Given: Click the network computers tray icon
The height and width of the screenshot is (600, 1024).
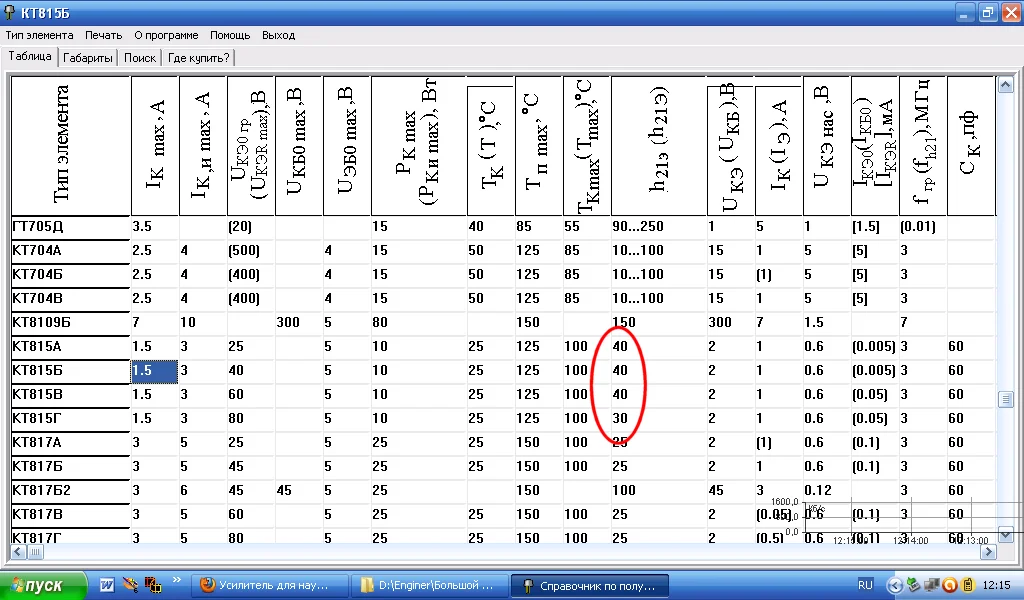Looking at the screenshot, I should [932, 586].
